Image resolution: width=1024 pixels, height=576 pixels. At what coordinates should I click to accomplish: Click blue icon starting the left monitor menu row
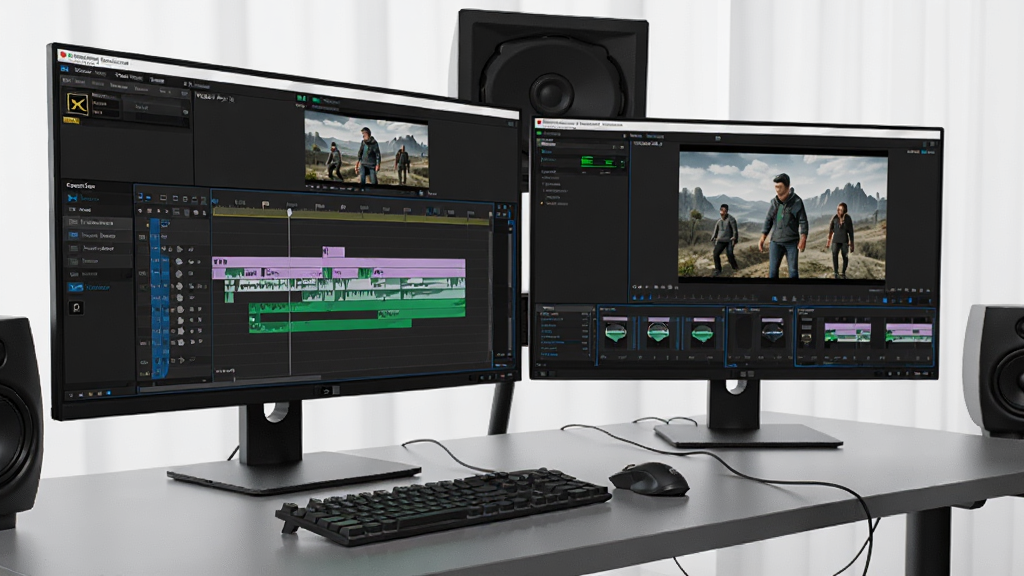65,69
